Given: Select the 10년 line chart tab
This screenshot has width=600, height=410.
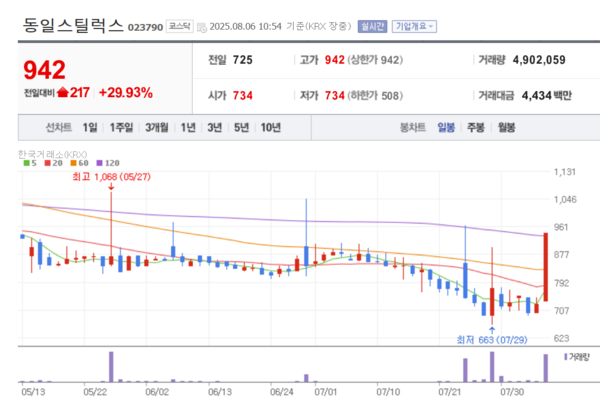Looking at the screenshot, I should (271, 127).
